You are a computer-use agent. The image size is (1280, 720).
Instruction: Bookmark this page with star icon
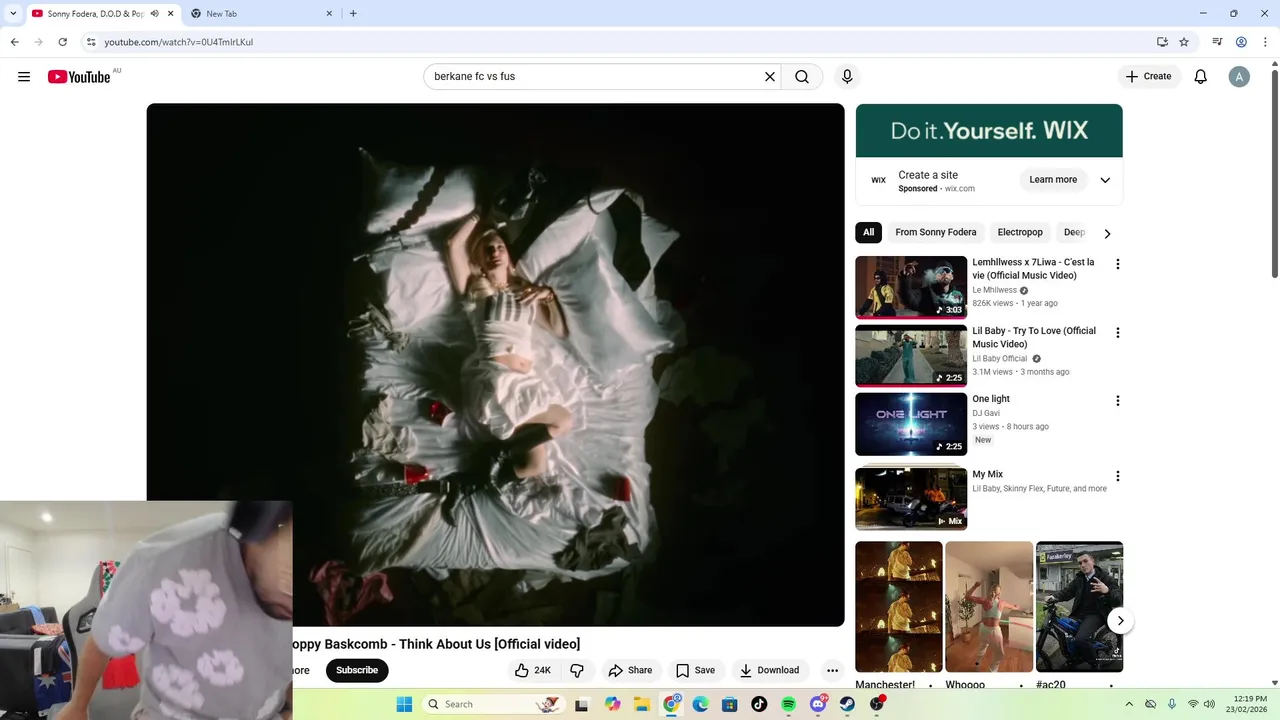(x=1184, y=42)
